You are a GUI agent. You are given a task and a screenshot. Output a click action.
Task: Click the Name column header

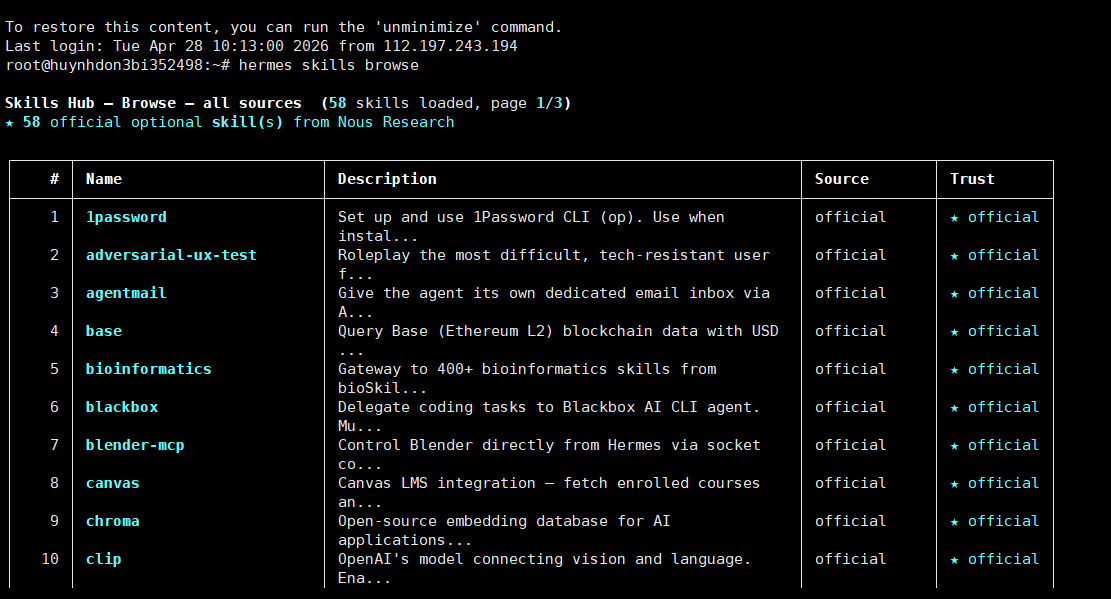pyautogui.click(x=104, y=179)
